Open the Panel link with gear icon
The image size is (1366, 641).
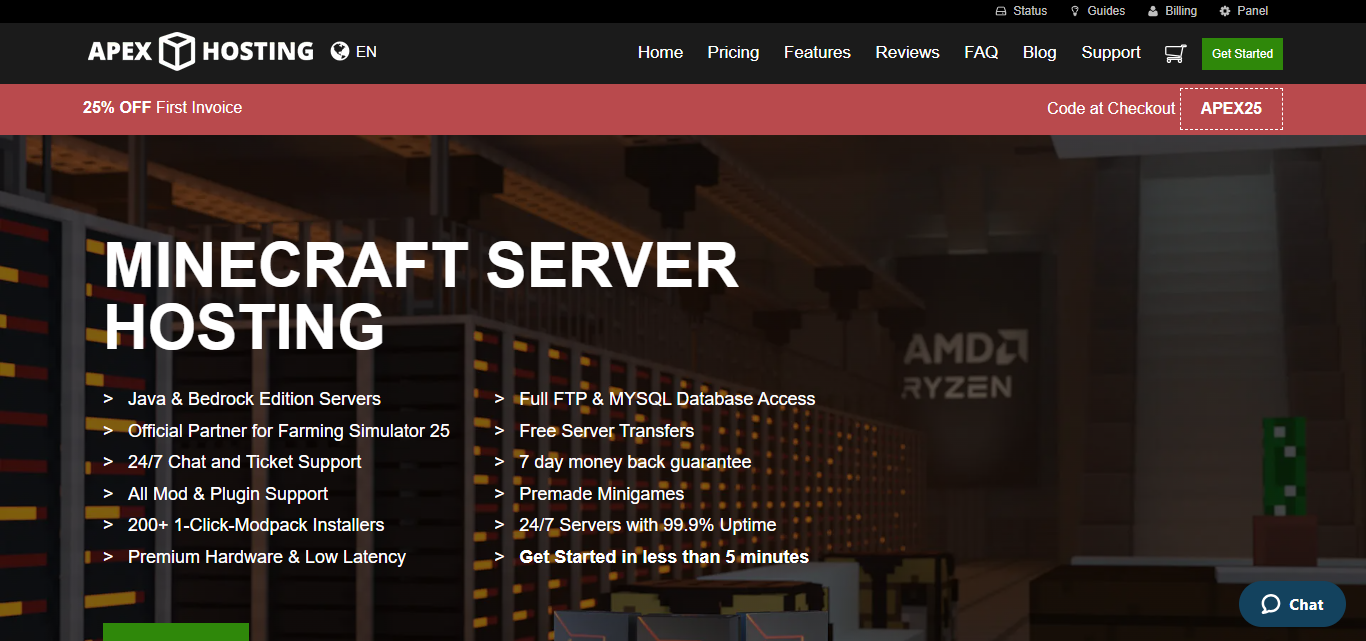1243,11
